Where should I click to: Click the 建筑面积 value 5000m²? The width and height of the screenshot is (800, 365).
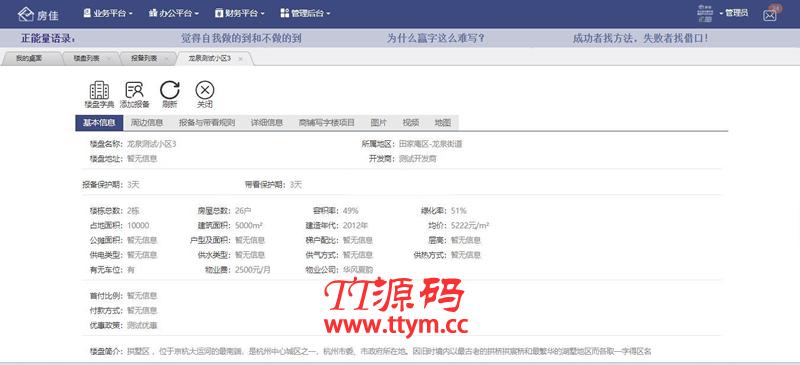point(249,226)
